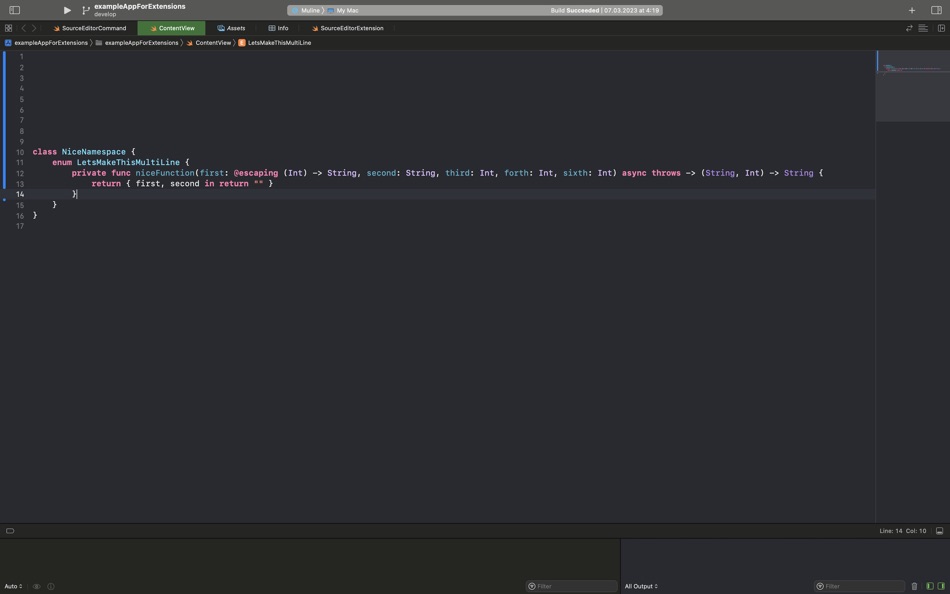Enable code review mode arrows icon
The height and width of the screenshot is (594, 950).
coord(909,28)
